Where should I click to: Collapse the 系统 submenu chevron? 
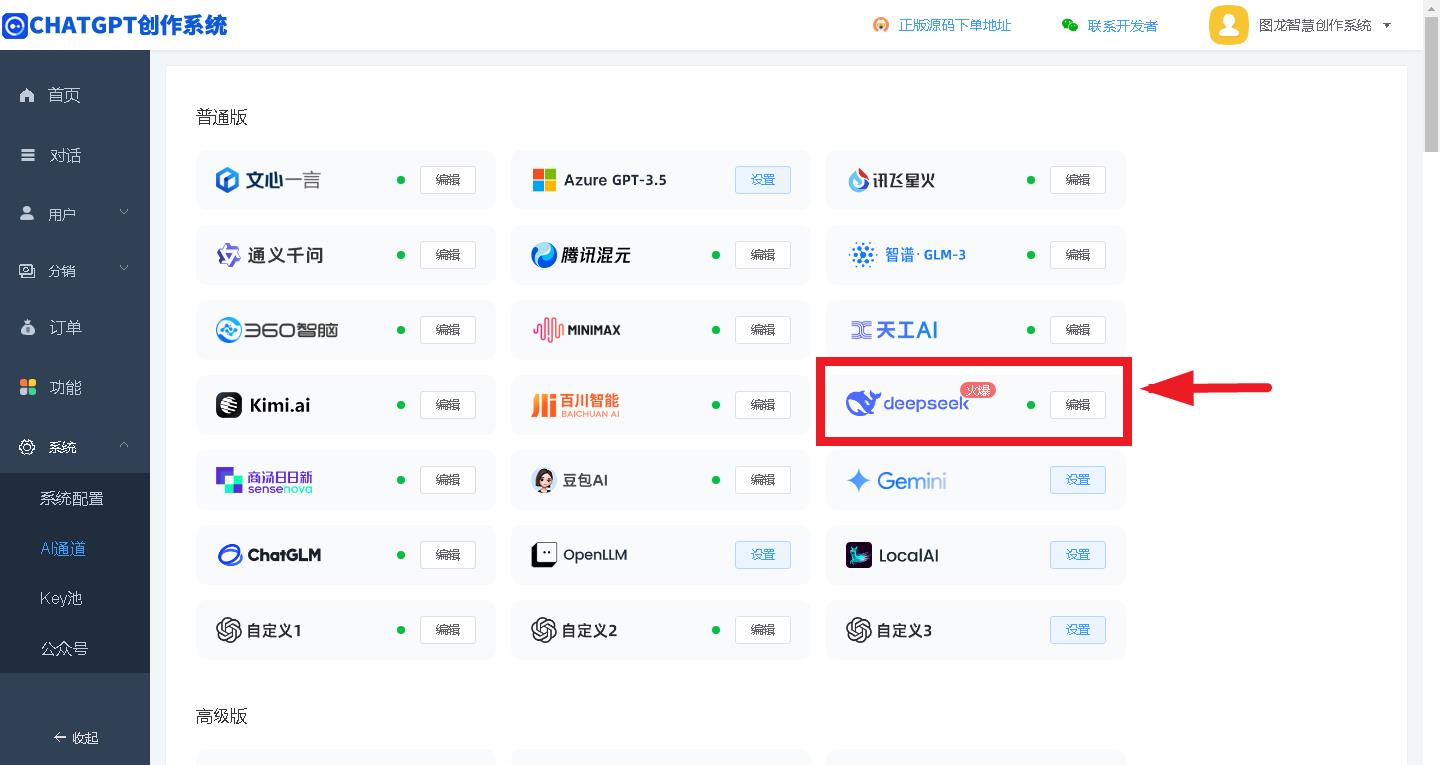click(124, 445)
